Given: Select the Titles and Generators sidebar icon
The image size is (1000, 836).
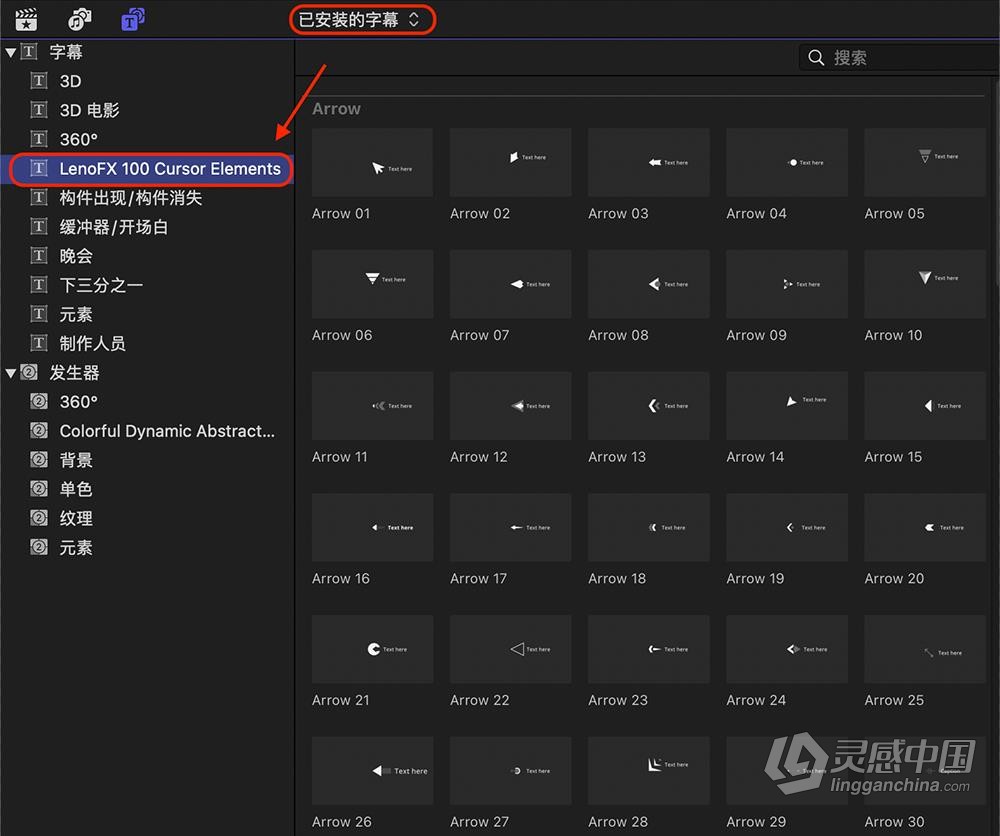Looking at the screenshot, I should [133, 19].
